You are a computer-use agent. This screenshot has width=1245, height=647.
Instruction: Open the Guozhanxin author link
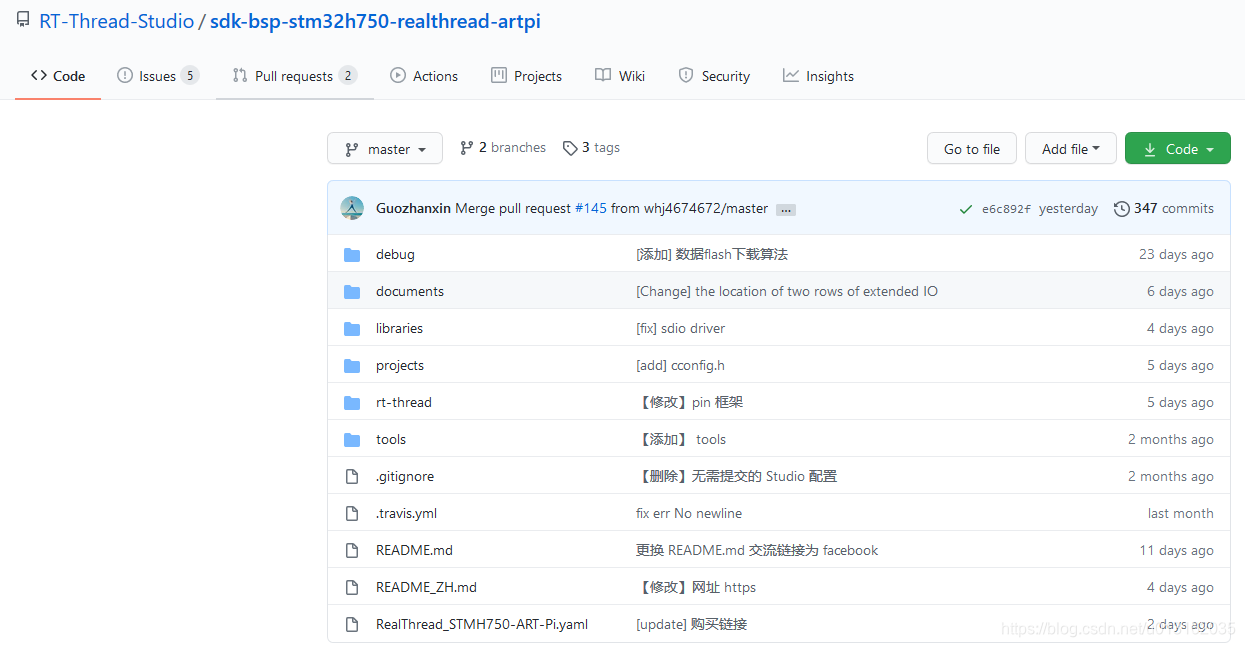(413, 209)
